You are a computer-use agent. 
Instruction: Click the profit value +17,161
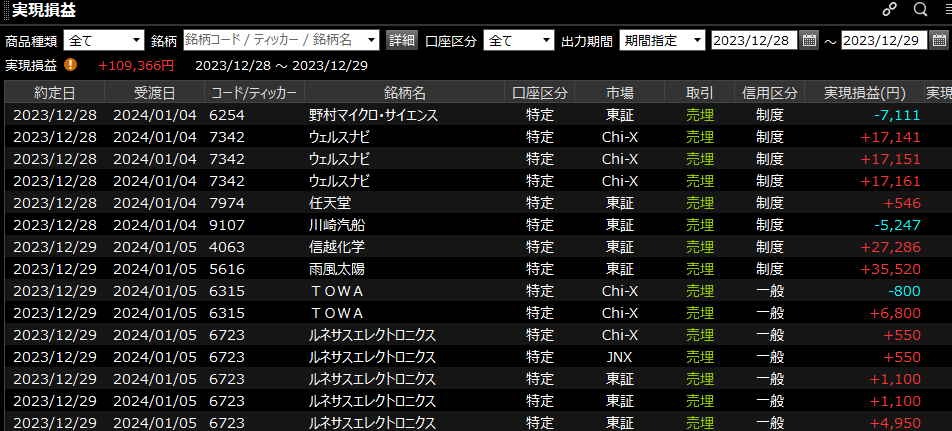(x=891, y=181)
